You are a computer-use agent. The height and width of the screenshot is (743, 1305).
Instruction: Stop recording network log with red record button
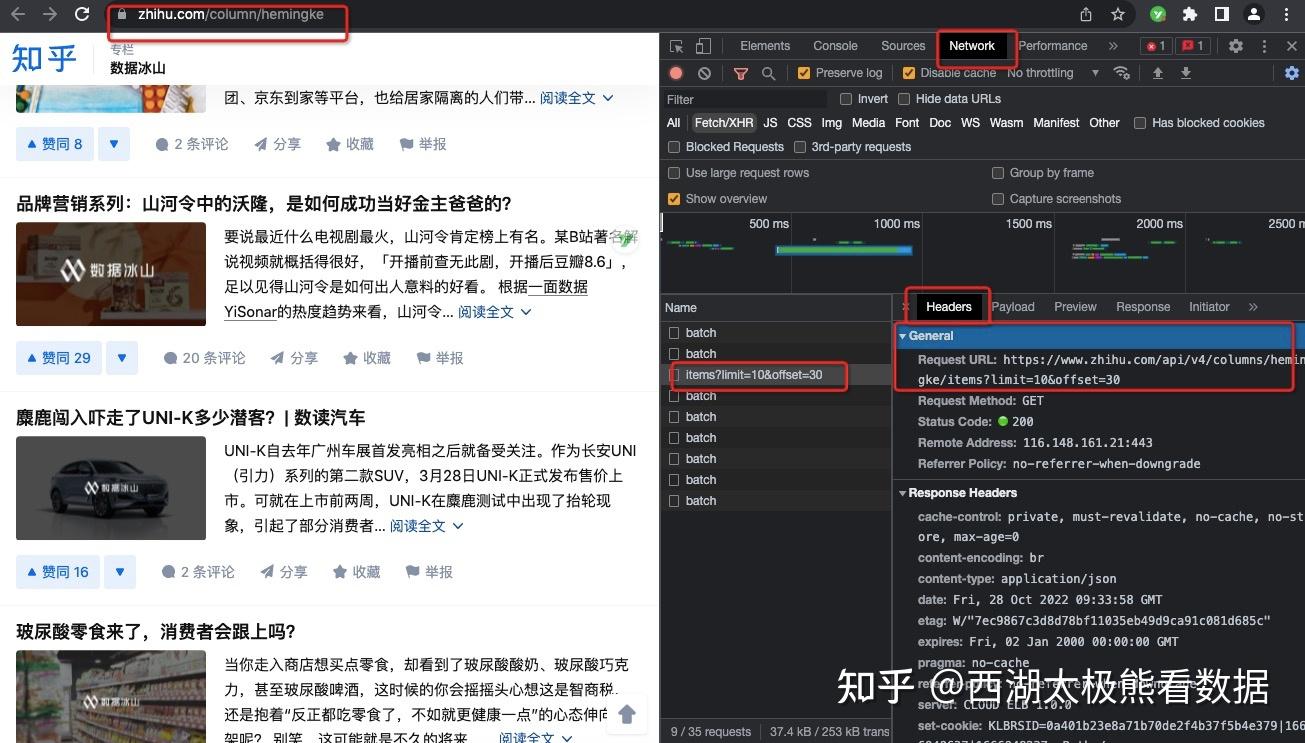click(x=677, y=73)
